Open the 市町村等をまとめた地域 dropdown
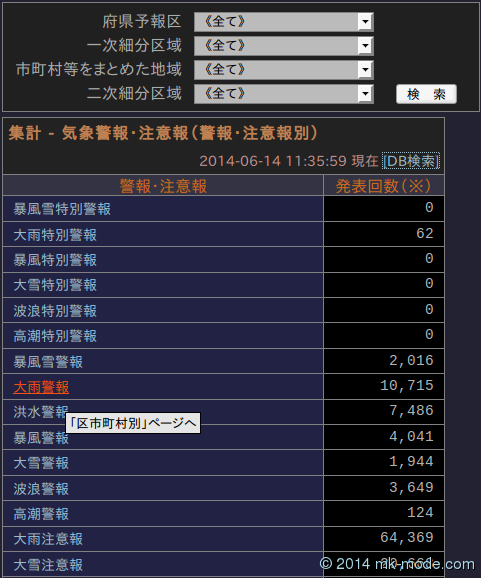This screenshot has width=481, height=578. 284,70
